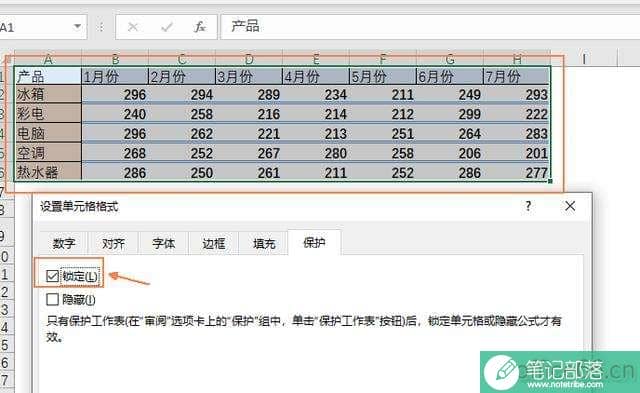
Task: Open the 边框 tab
Action: [x=213, y=244]
